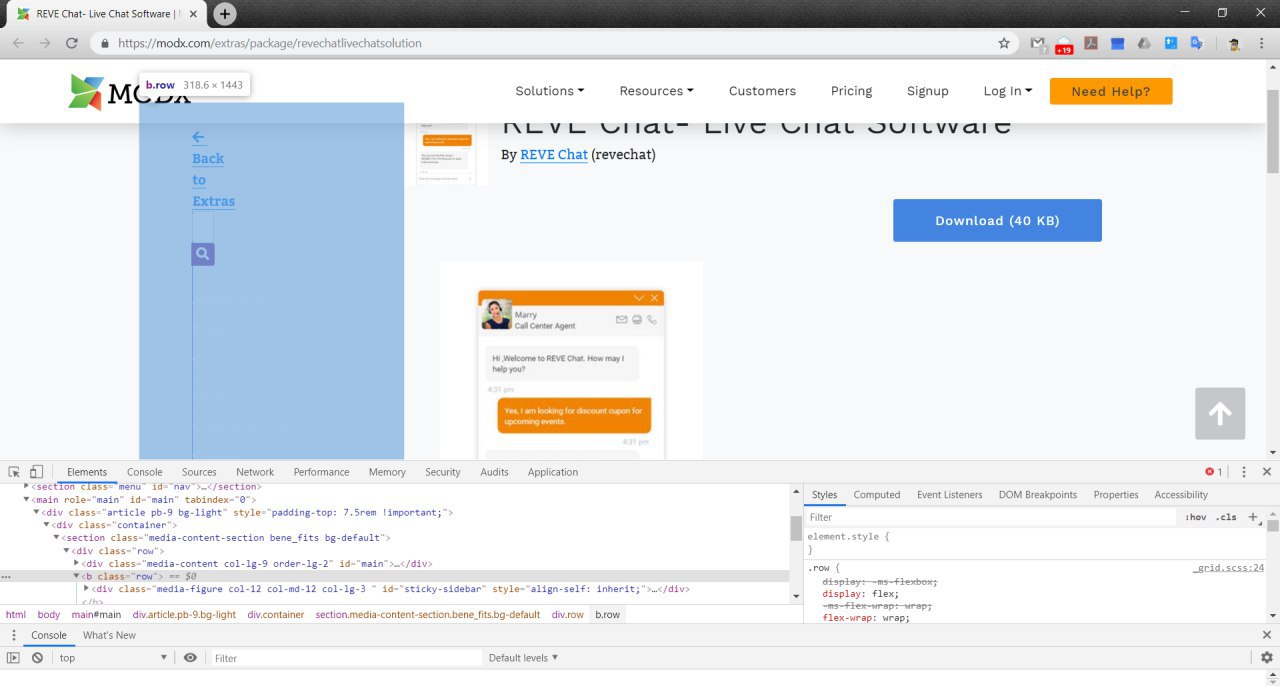This screenshot has height=686, width=1280.
Task: Expand the section class="menu" node
Action: click(27, 487)
